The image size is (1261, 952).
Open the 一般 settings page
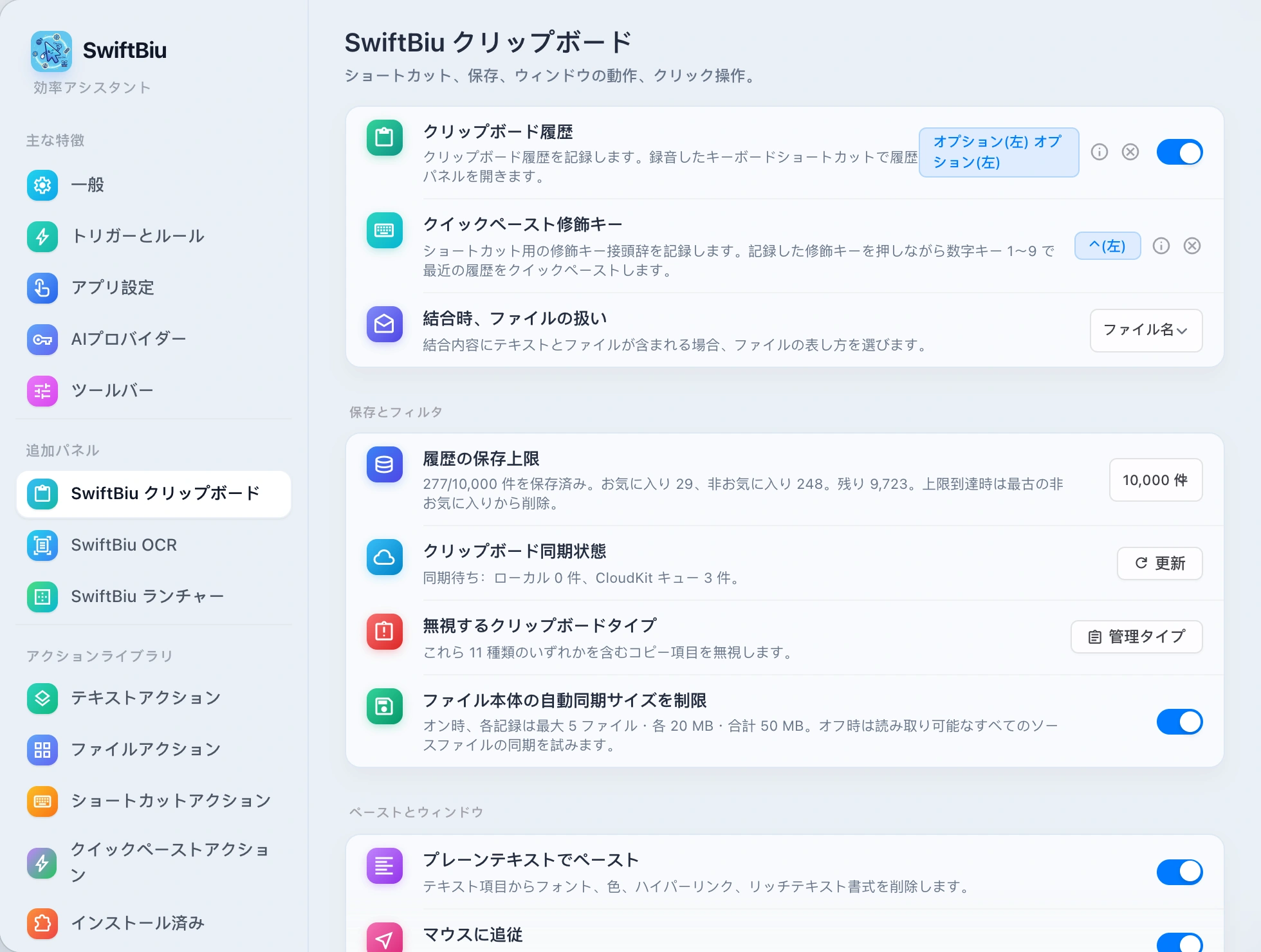click(153, 185)
